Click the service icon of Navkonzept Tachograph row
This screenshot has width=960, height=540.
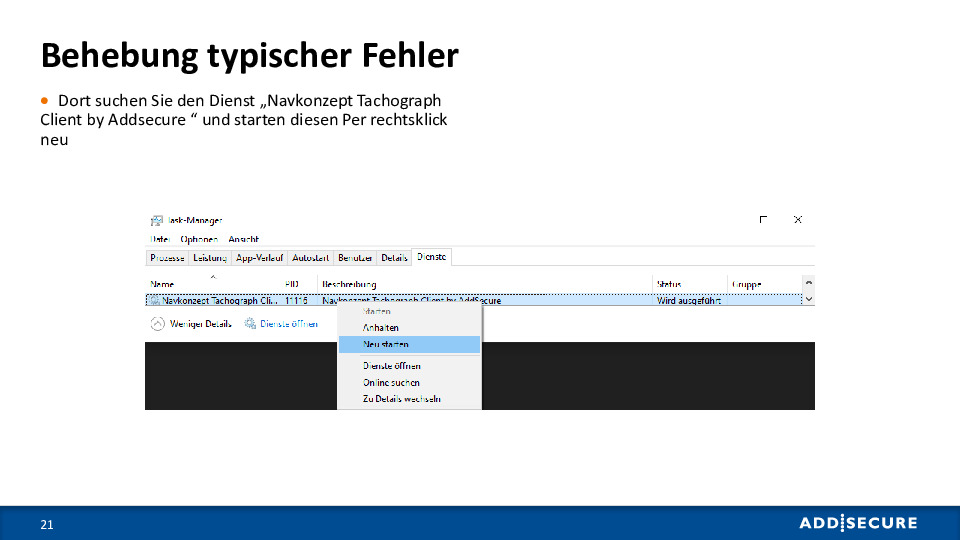(x=154, y=300)
